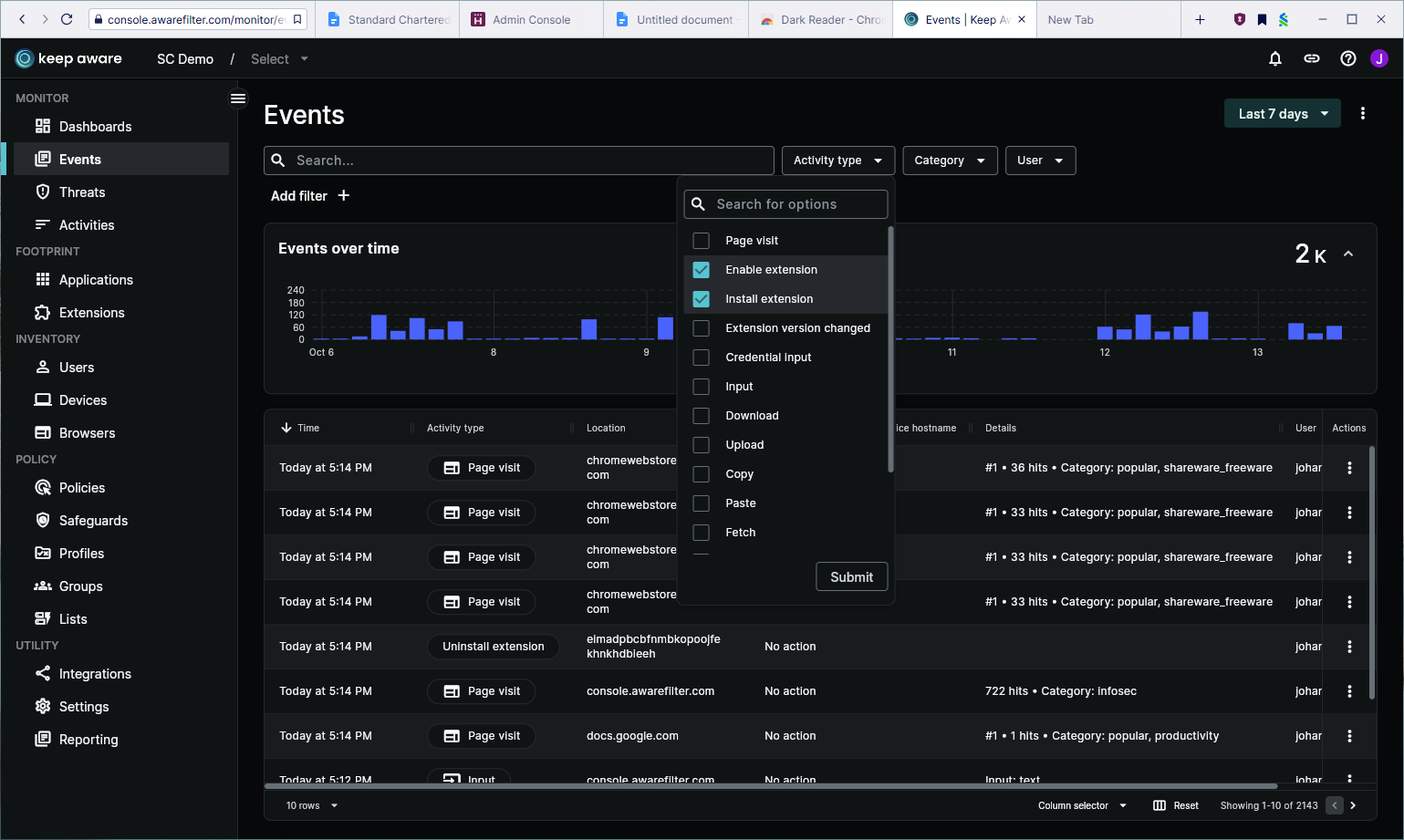Image resolution: width=1404 pixels, height=840 pixels.
Task: Click the SC Demo breadcrumb link
Action: pyautogui.click(x=185, y=58)
